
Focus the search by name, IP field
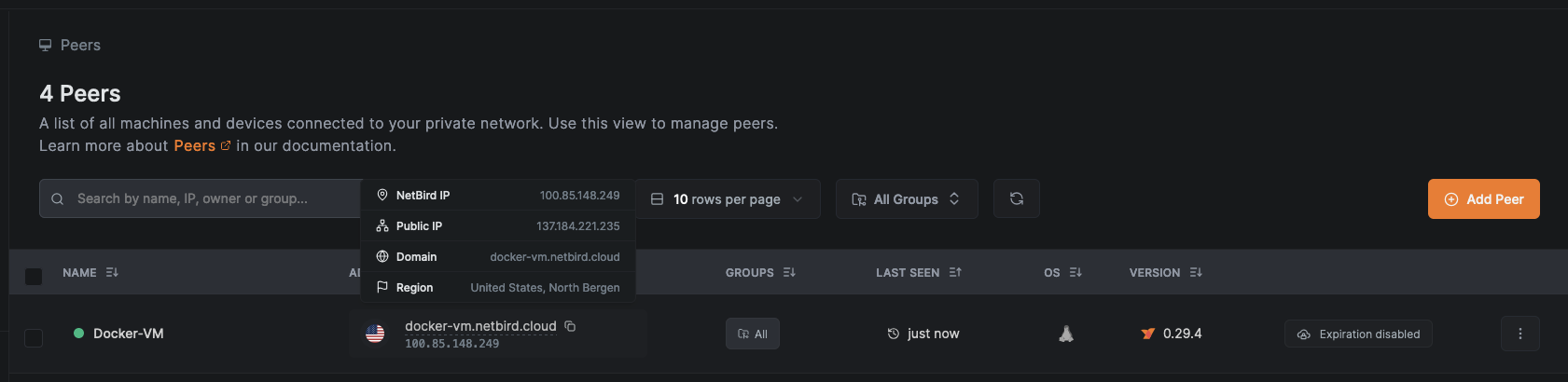coord(200,198)
